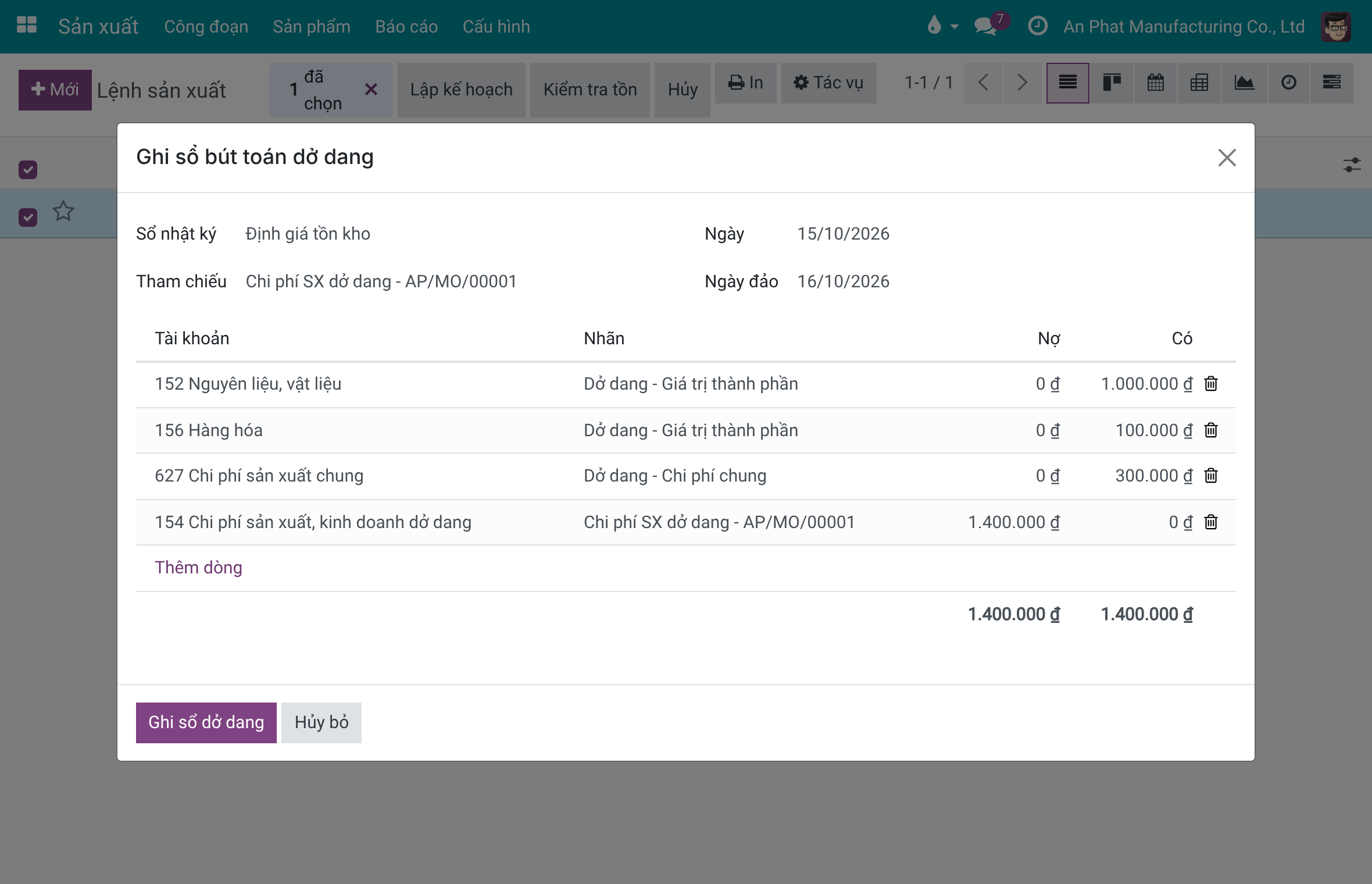This screenshot has width=1372, height=884.
Task: Open the Báo cáo menu
Action: click(406, 27)
